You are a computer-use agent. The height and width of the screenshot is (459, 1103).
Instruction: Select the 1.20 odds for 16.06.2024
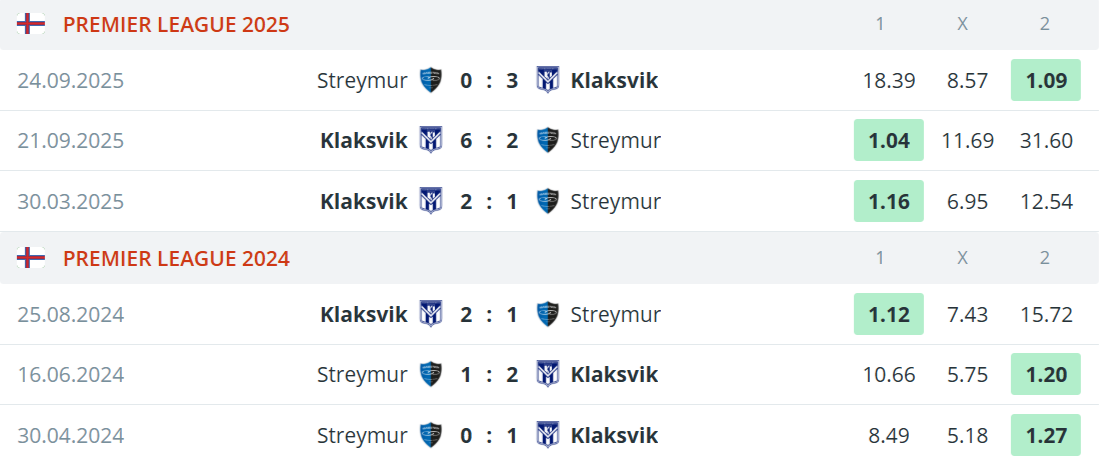click(x=1045, y=374)
